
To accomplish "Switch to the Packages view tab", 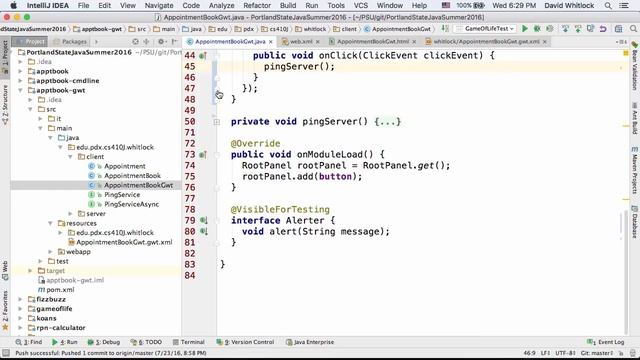I will pyautogui.click(x=70, y=42).
